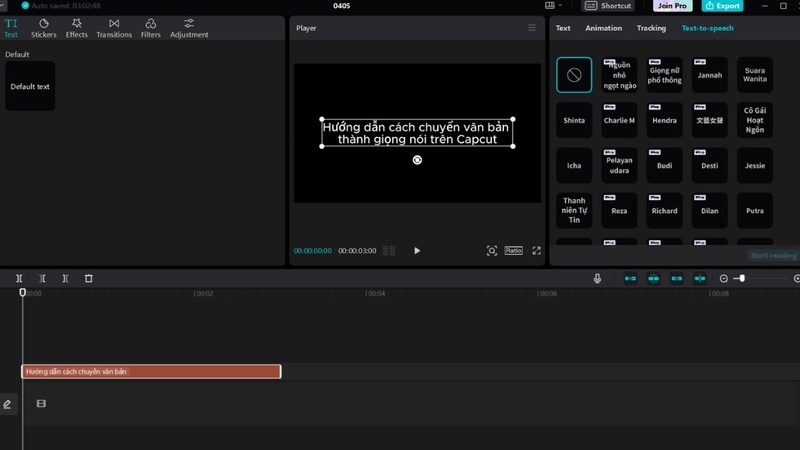Click the fullscreen icon in the player
Viewport: 800px width, 450px height.
click(536, 251)
